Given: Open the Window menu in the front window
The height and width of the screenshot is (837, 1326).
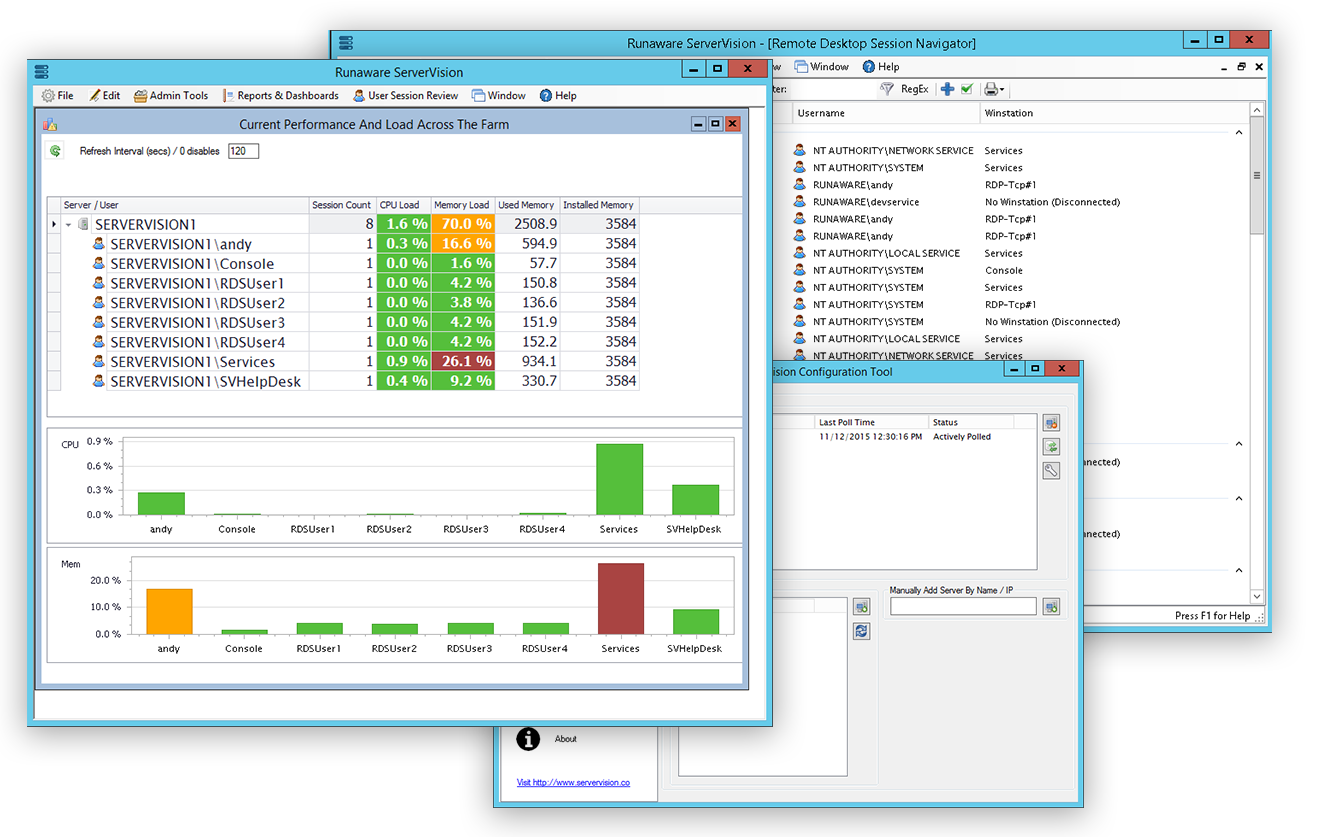Looking at the screenshot, I should [x=498, y=96].
